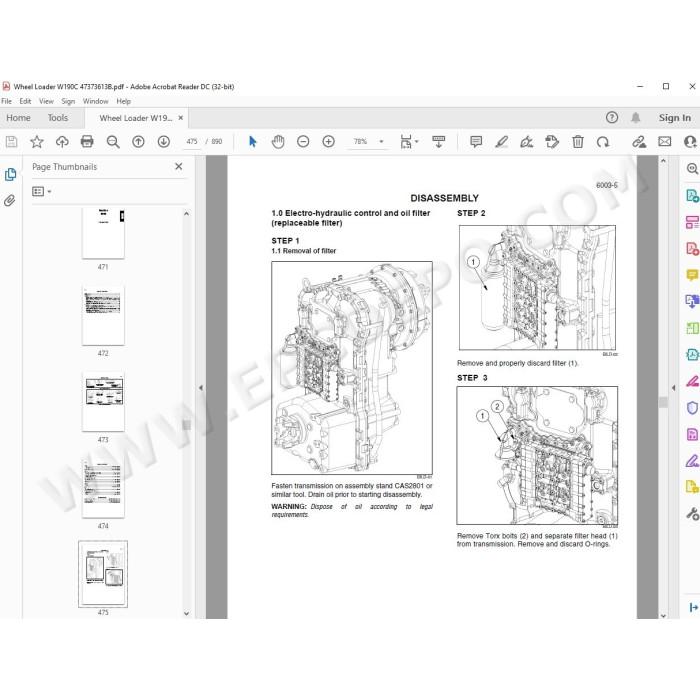
Task: Open the Help question mark
Action: 612,117
